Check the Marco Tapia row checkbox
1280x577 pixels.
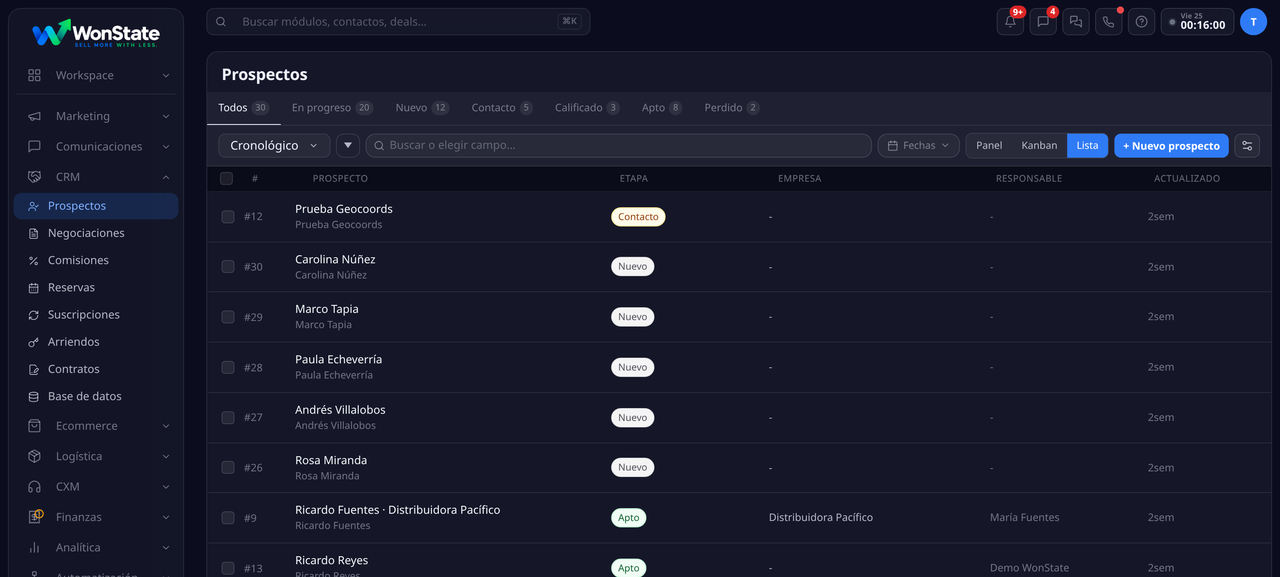pos(228,317)
